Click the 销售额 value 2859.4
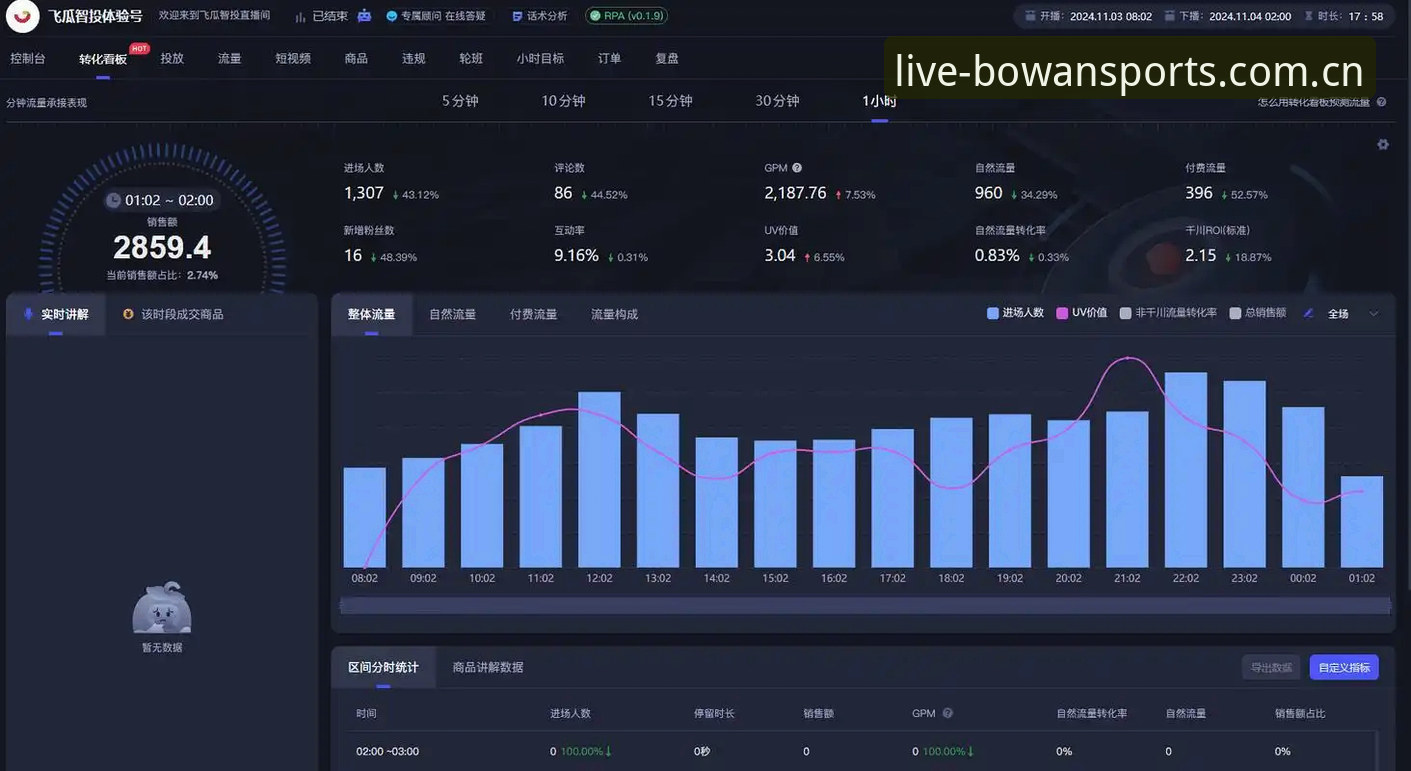 coord(162,247)
